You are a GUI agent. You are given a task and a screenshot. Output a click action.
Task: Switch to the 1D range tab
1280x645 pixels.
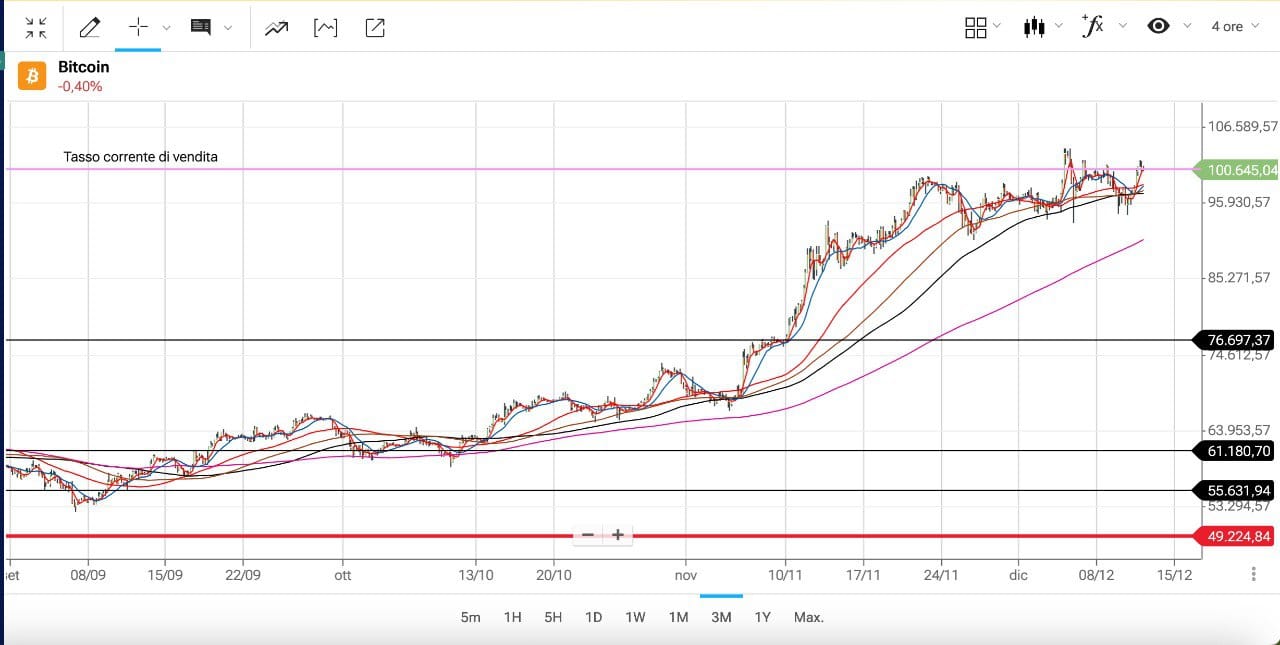point(593,617)
